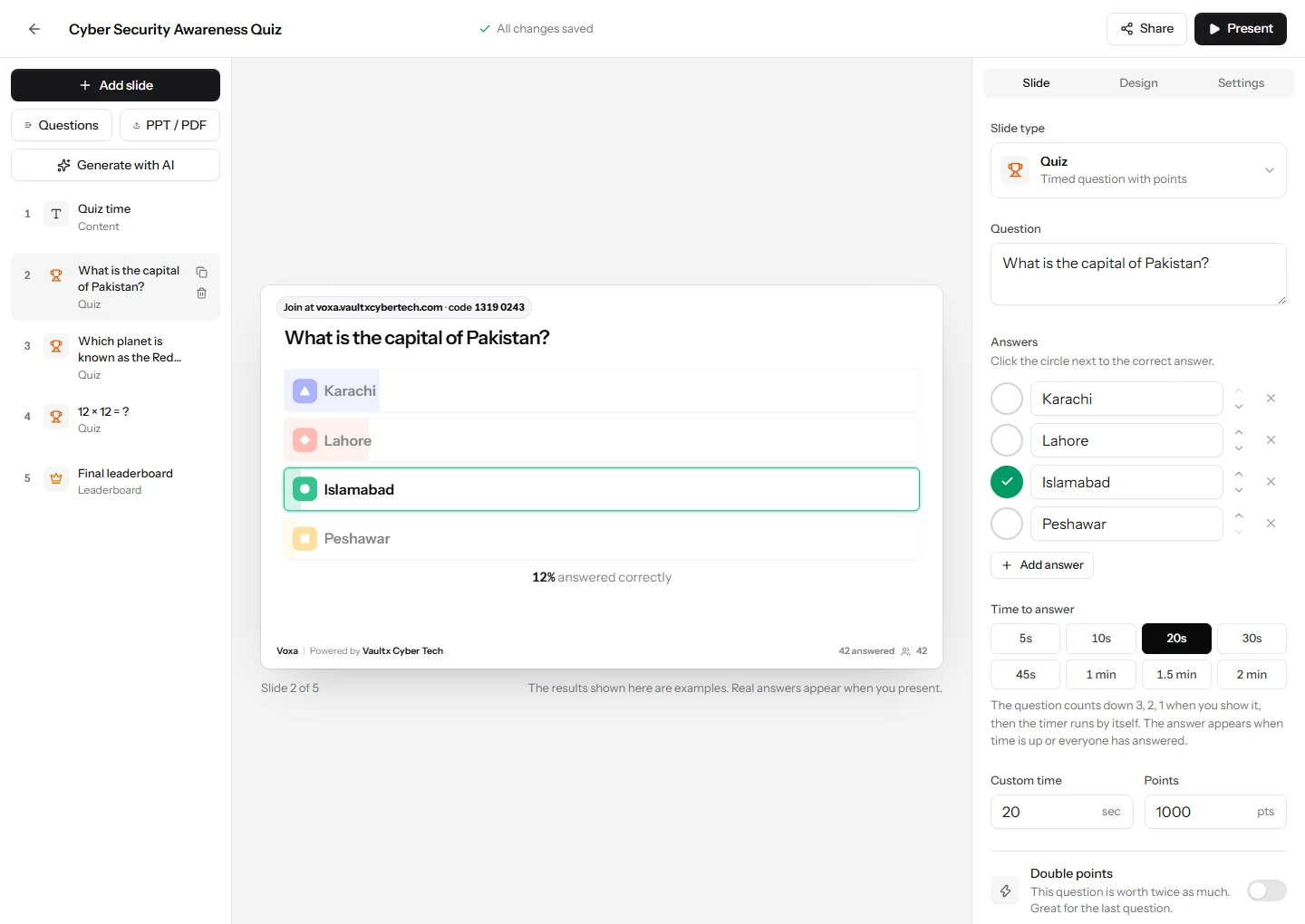Click the Share button
Image resolution: width=1305 pixels, height=924 pixels.
pos(1146,29)
